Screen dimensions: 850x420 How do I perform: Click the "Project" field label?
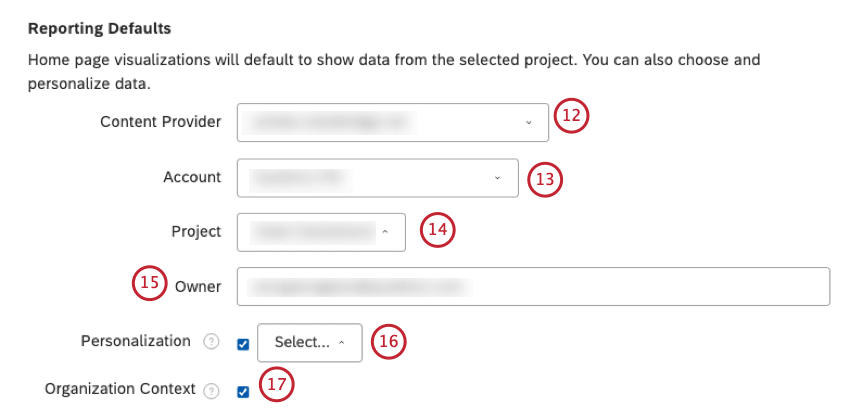pyautogui.click(x=196, y=231)
